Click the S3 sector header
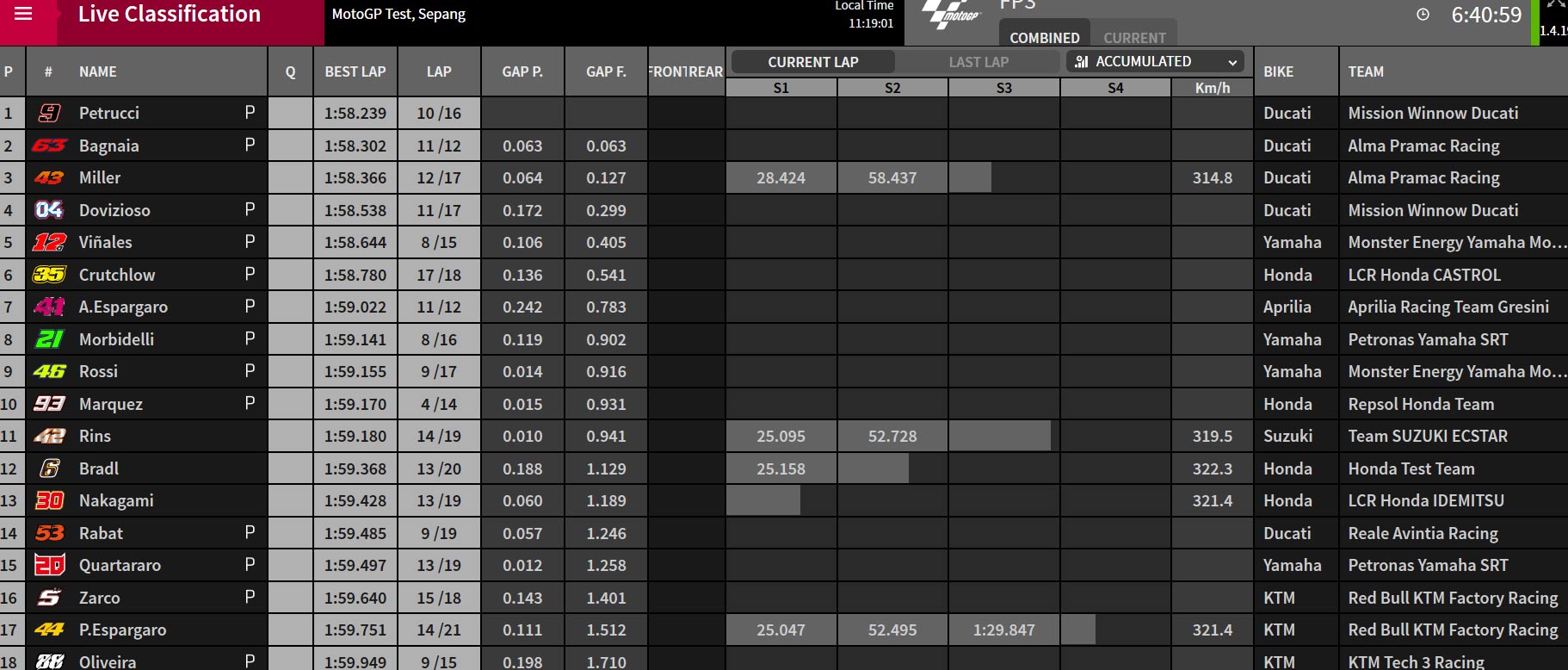Image resolution: width=1568 pixels, height=670 pixels. click(x=1003, y=88)
